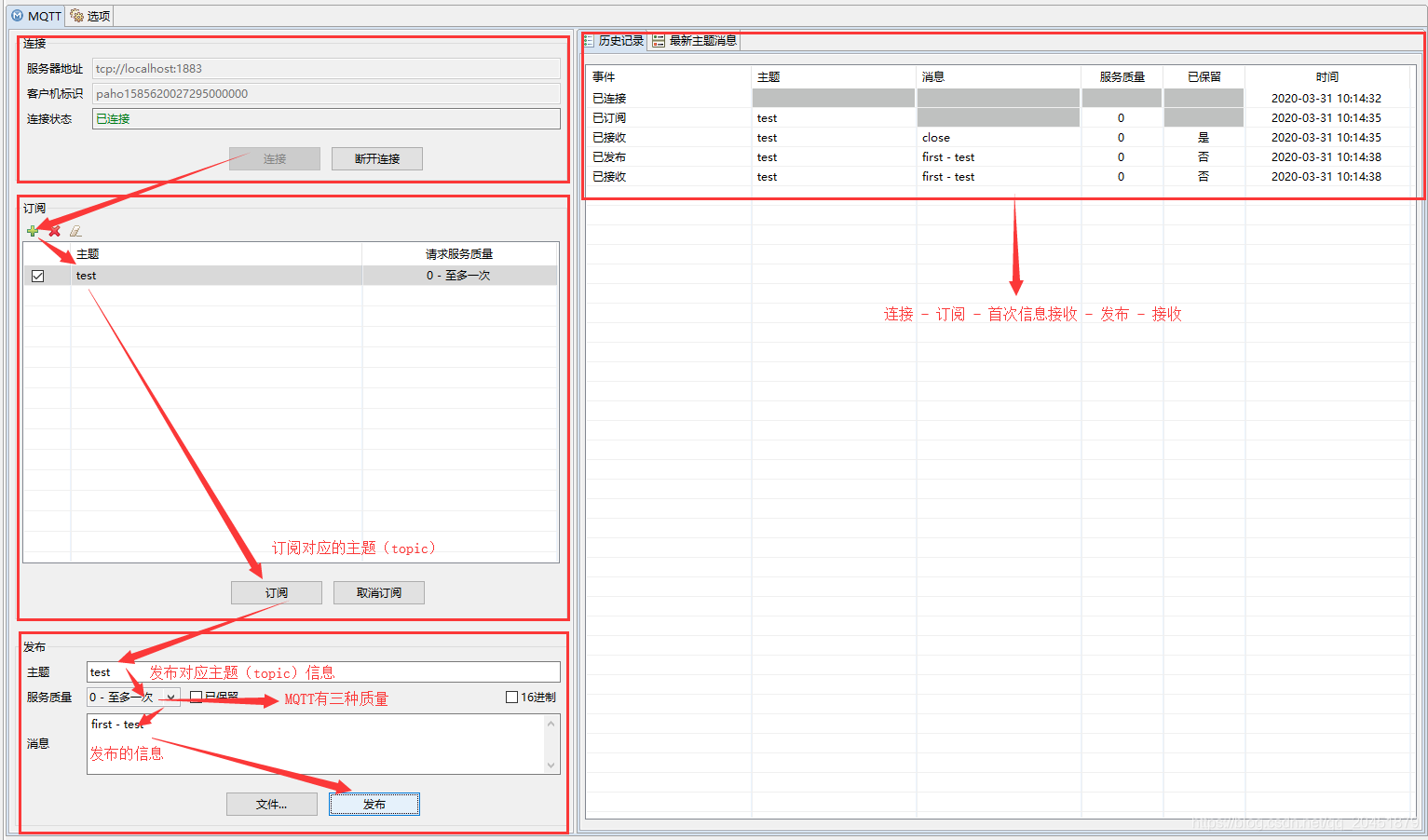Select the 已连接 event row

tap(999, 98)
